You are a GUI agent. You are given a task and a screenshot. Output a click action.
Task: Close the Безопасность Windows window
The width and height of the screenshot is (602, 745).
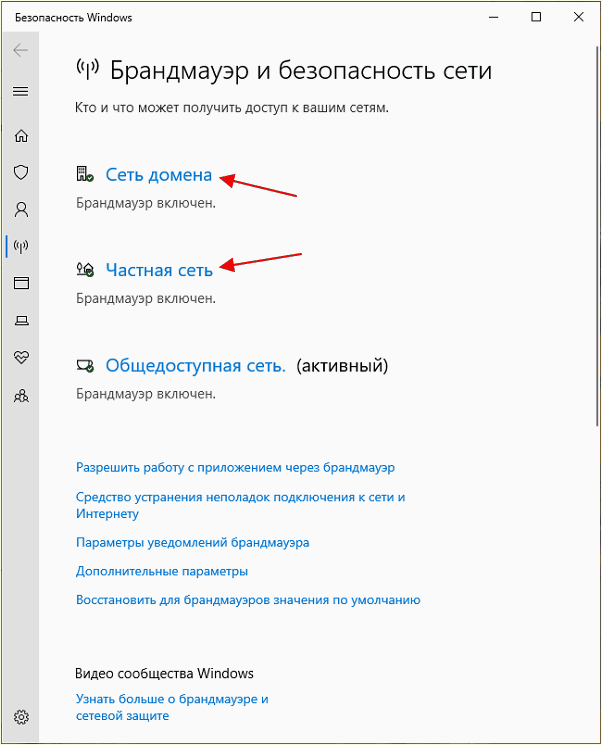pyautogui.click(x=578, y=17)
